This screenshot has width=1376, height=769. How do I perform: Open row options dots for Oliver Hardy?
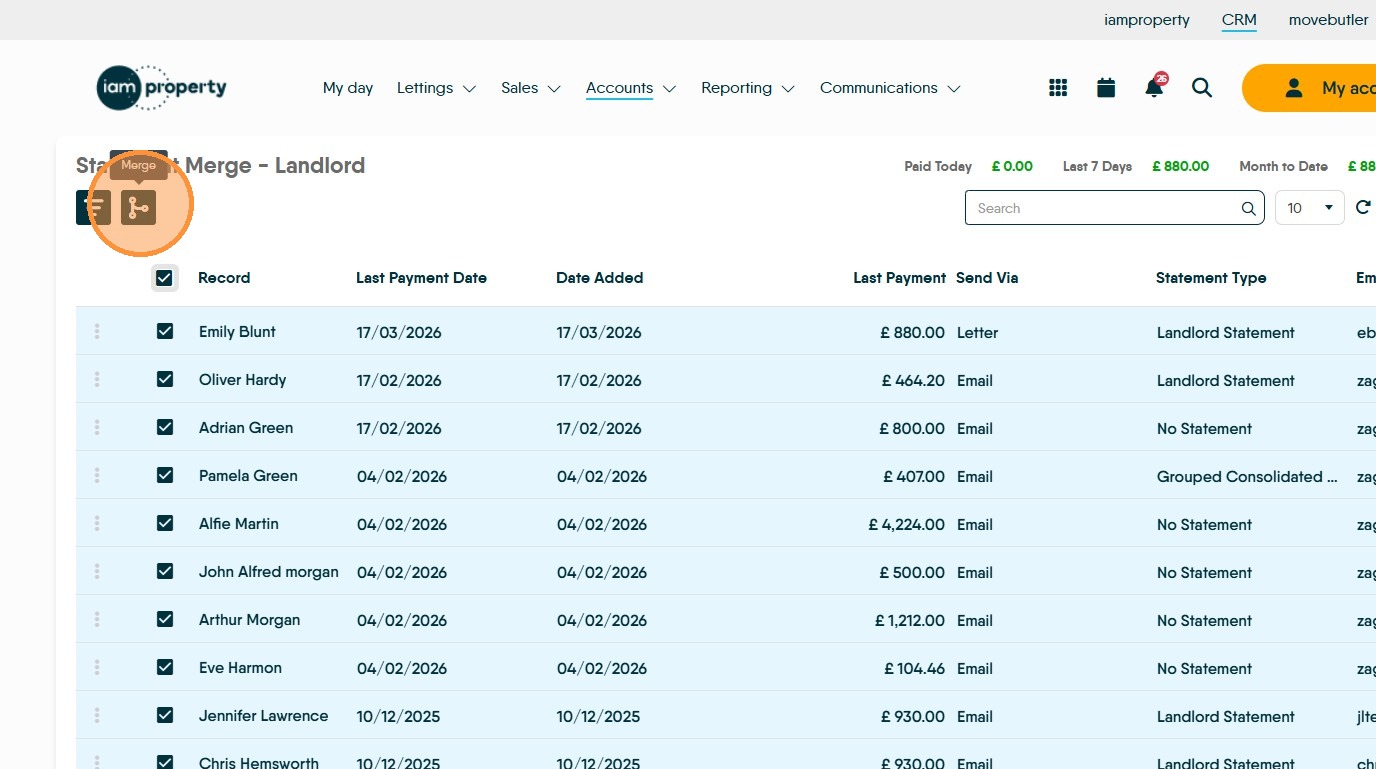pyautogui.click(x=97, y=379)
